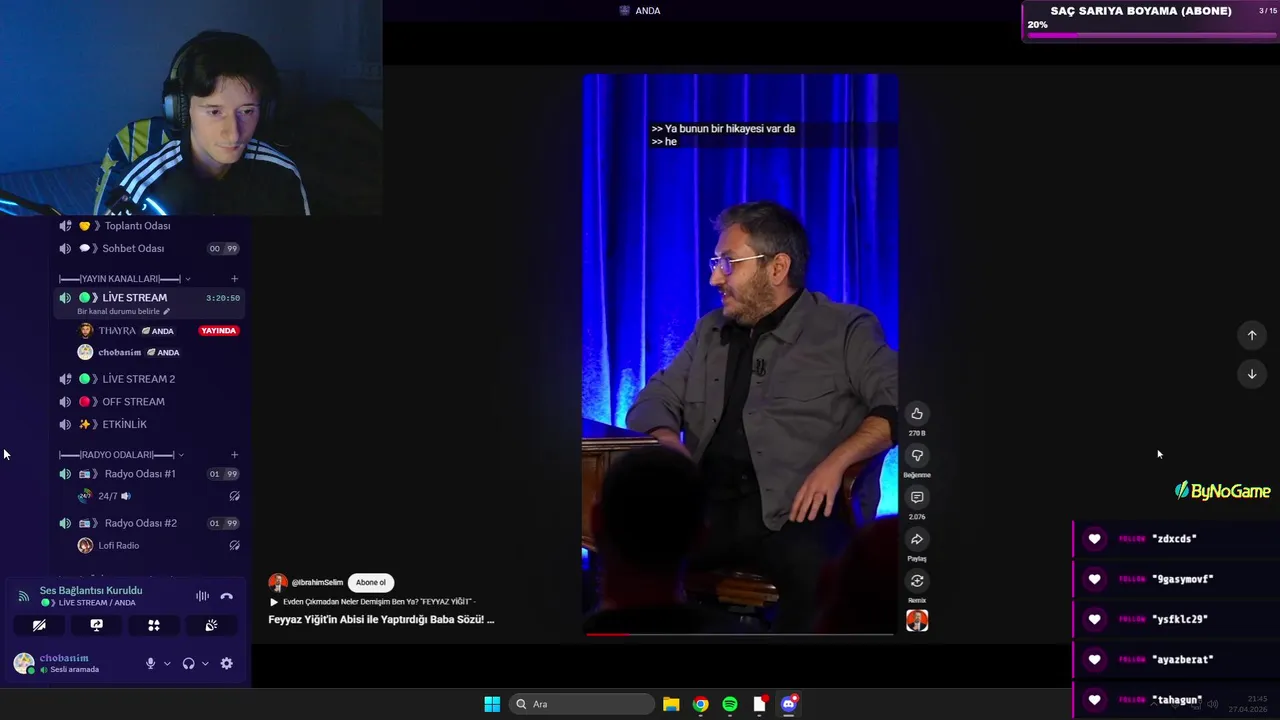Open noise suppression waveform icon
Image resolution: width=1280 pixels, height=720 pixels.
[202, 596]
